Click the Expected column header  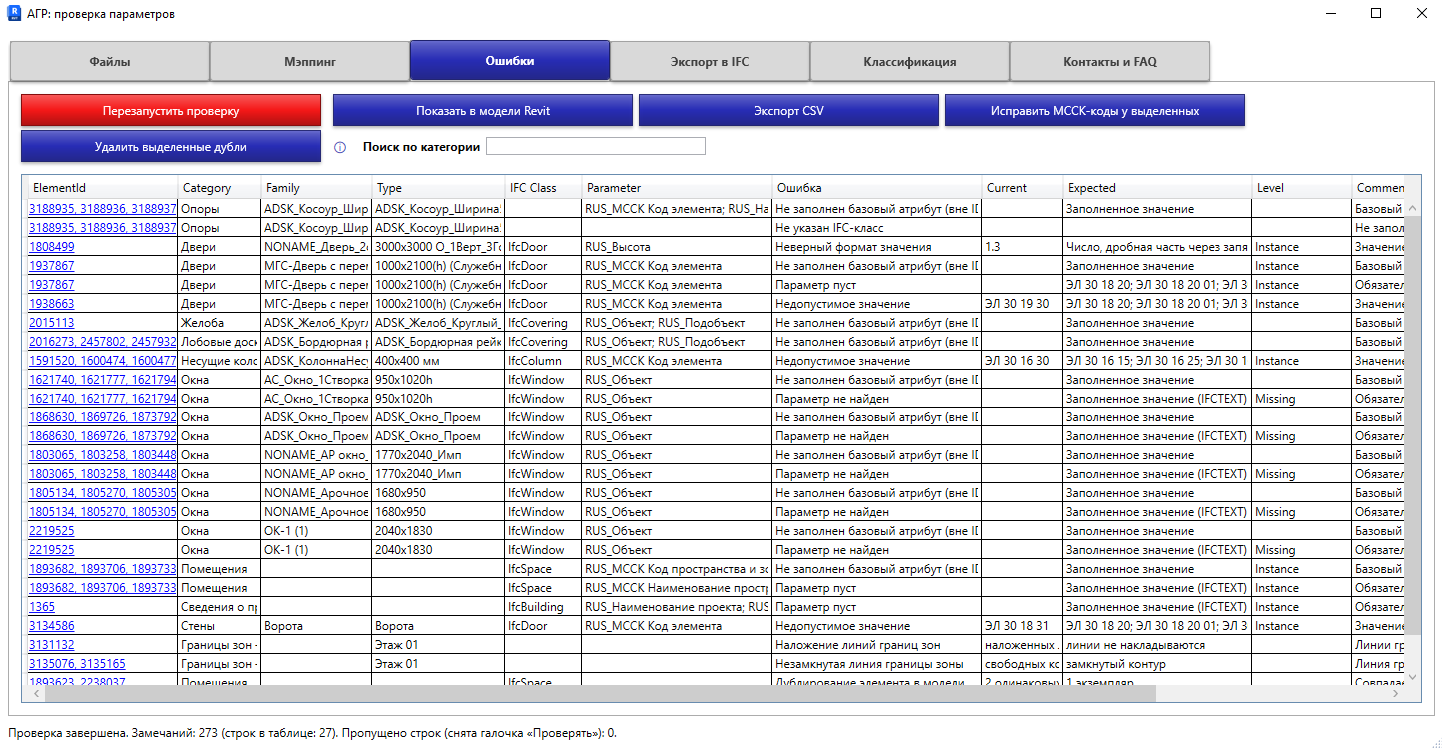click(1157, 187)
